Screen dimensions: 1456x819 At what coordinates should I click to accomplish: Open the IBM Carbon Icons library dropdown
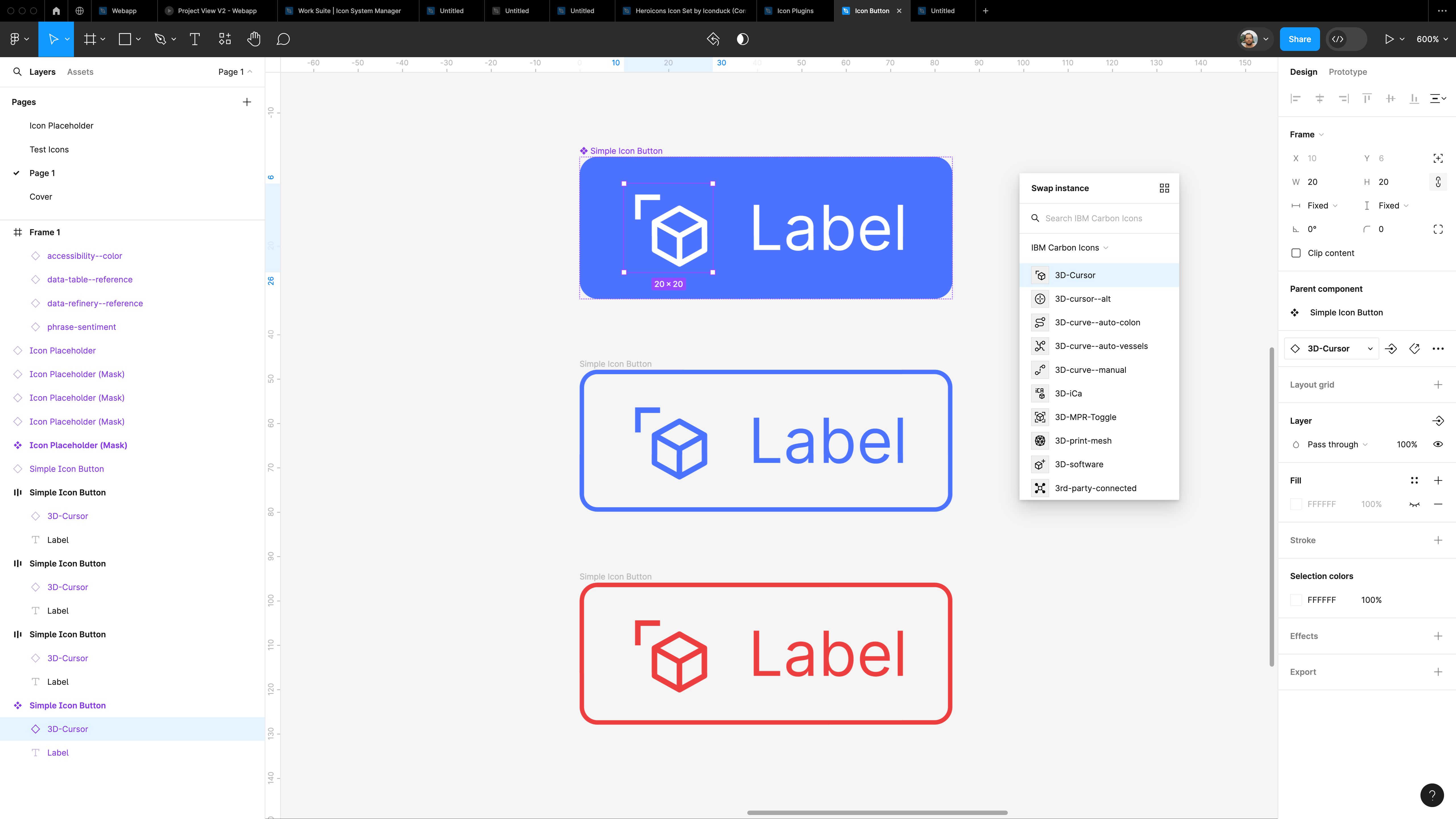point(1068,248)
